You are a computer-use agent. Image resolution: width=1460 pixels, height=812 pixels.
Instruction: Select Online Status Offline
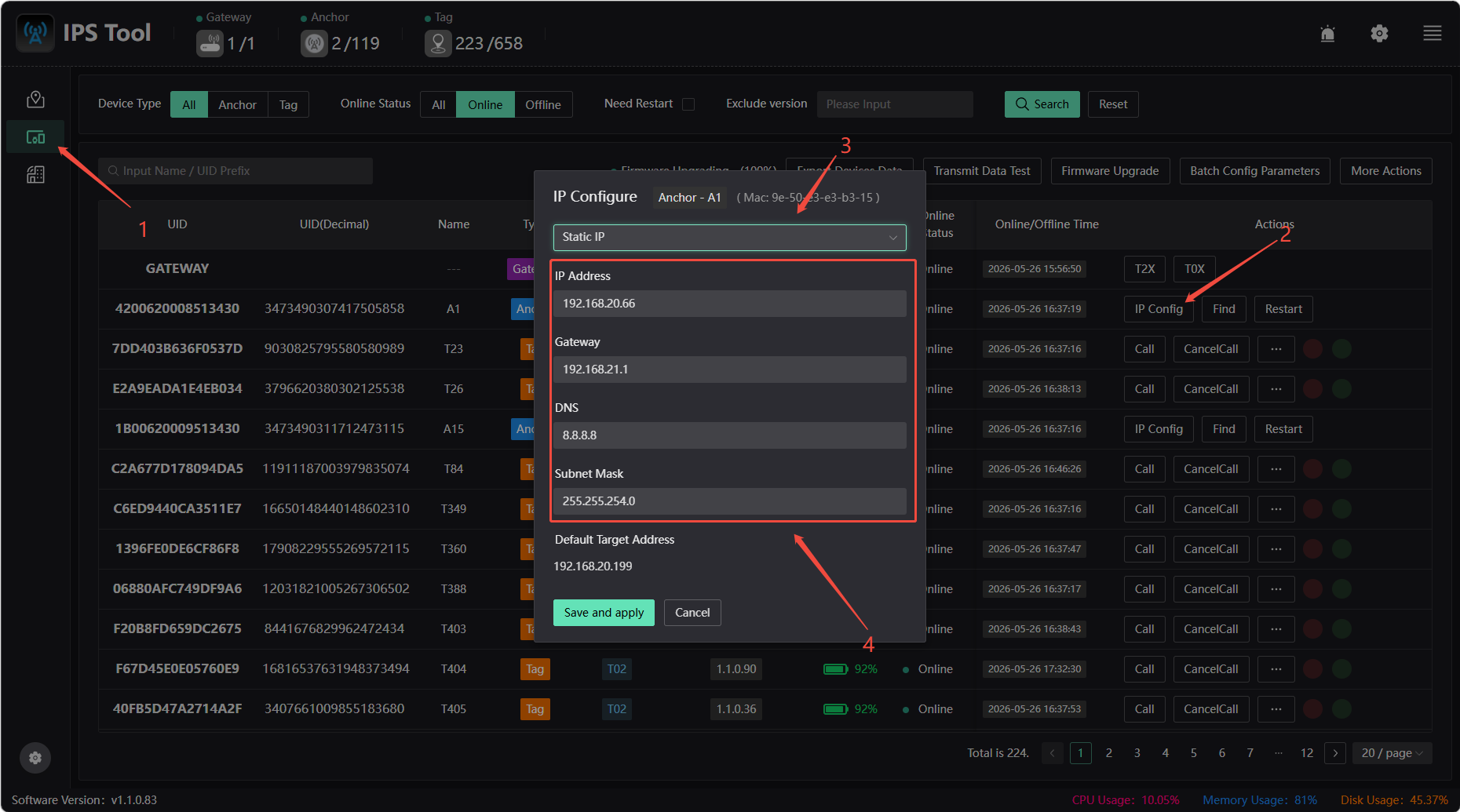[543, 104]
